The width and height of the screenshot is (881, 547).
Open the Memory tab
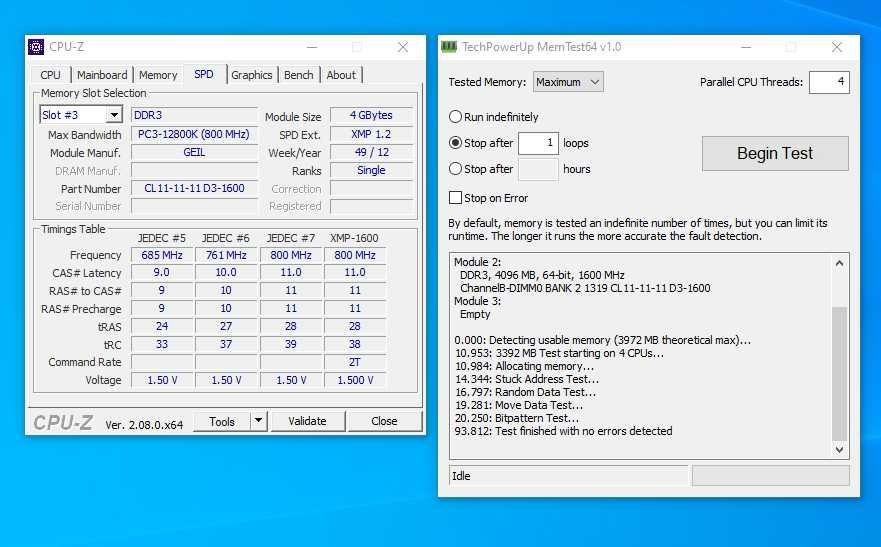[x=158, y=75]
